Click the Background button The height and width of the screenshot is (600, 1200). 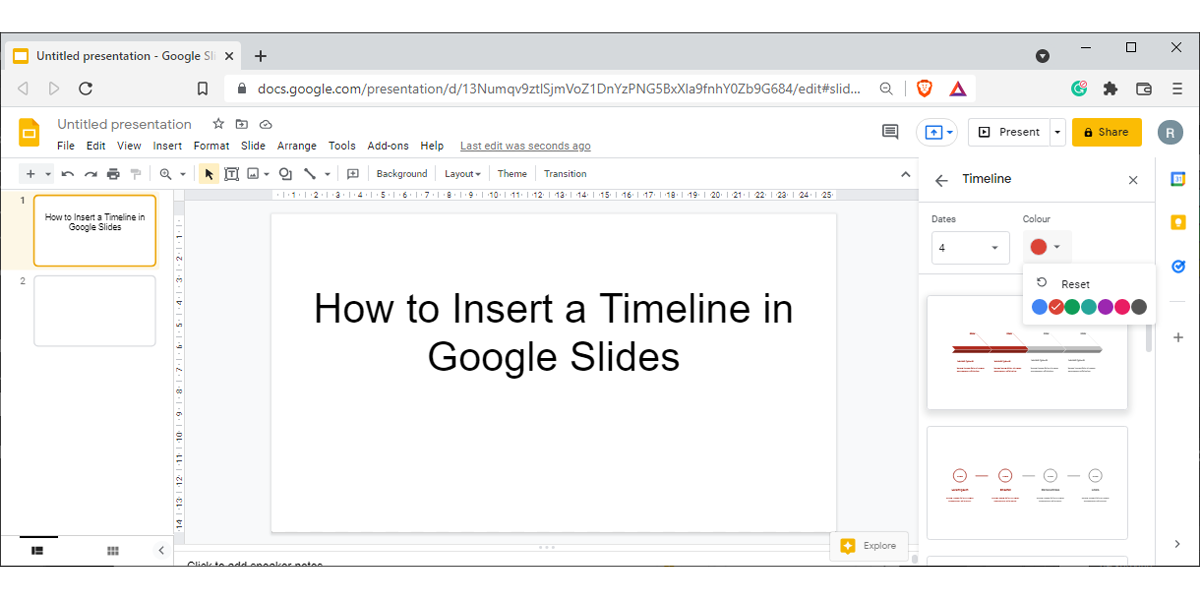(402, 174)
